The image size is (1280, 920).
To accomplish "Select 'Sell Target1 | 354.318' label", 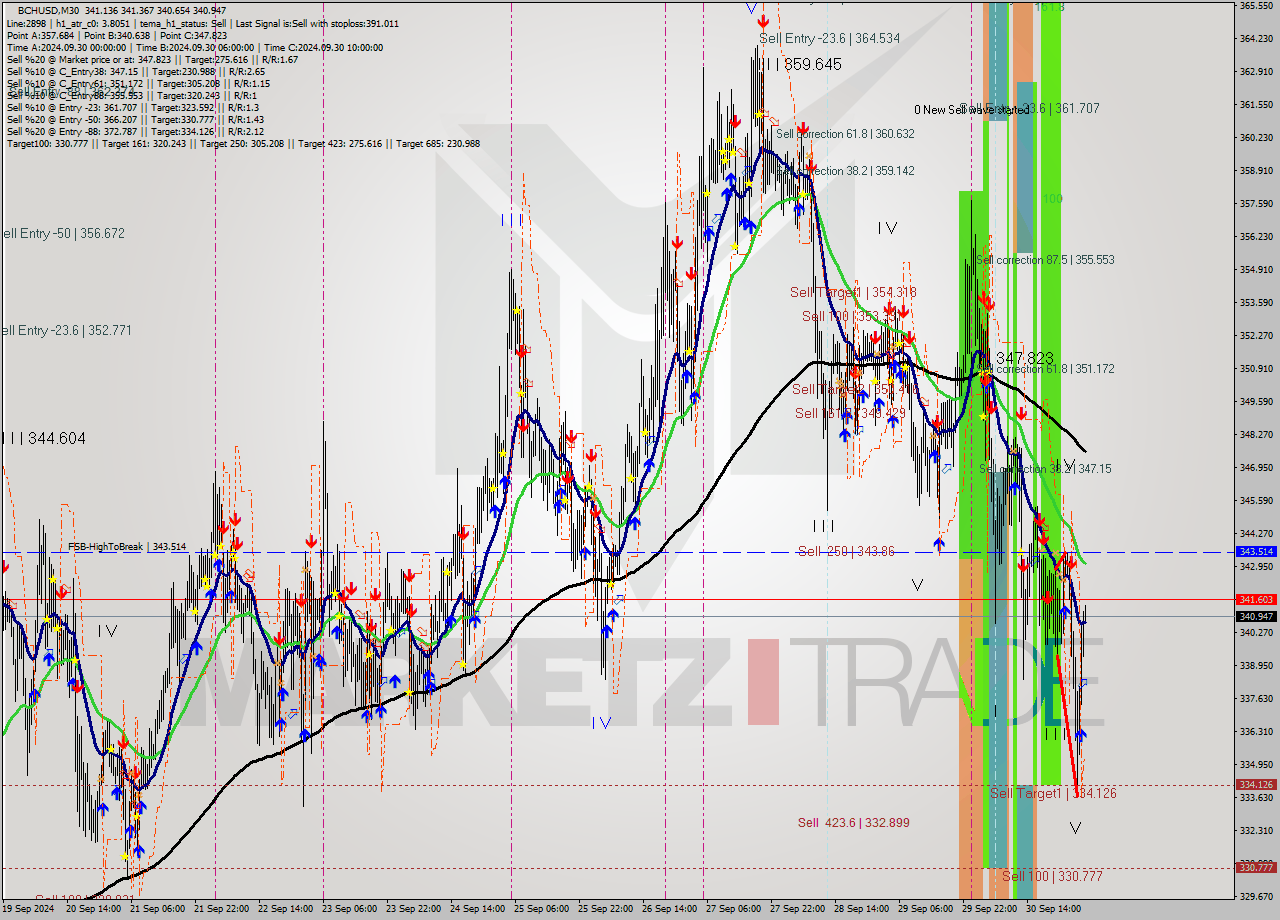I will click(853, 292).
